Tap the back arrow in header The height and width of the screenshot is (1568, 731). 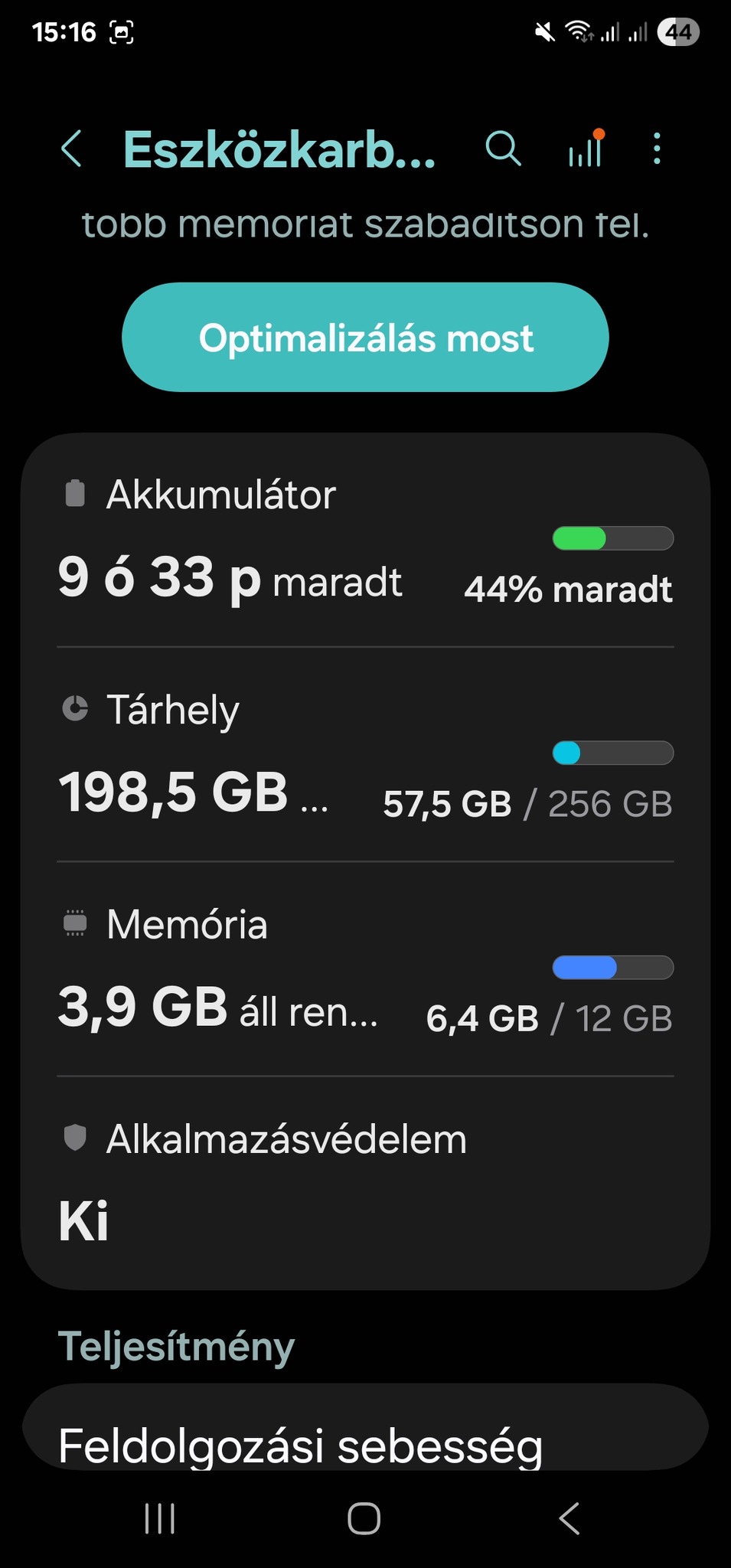coord(71,149)
